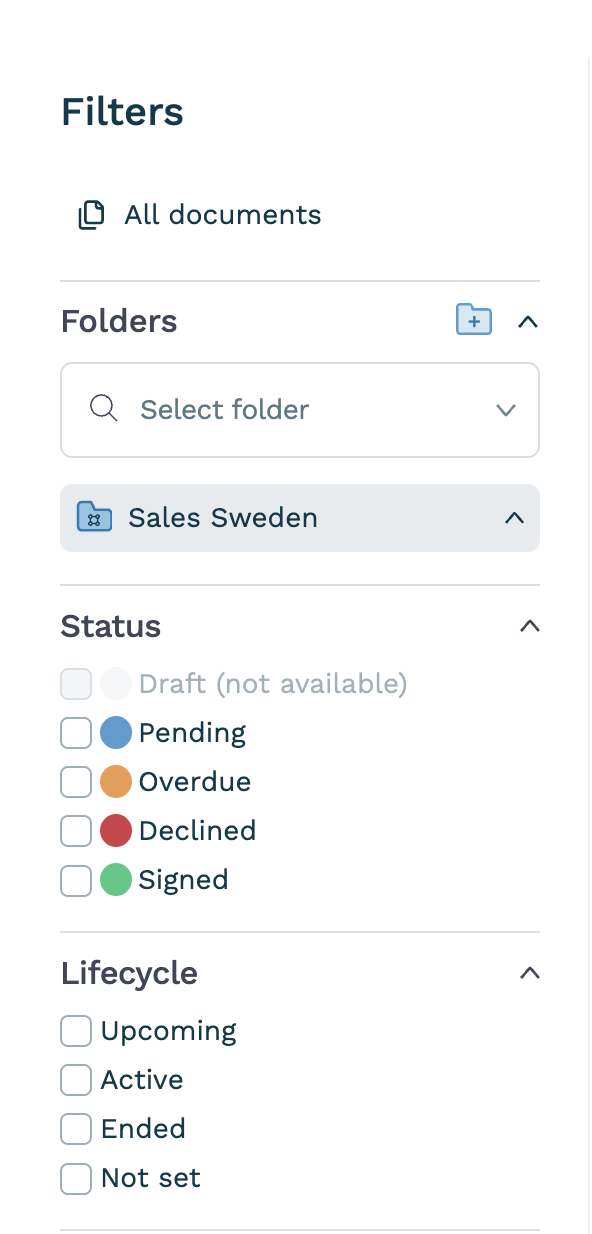Click the green Signed status dot
Image resolution: width=592 pixels, height=1234 pixels.
116,880
